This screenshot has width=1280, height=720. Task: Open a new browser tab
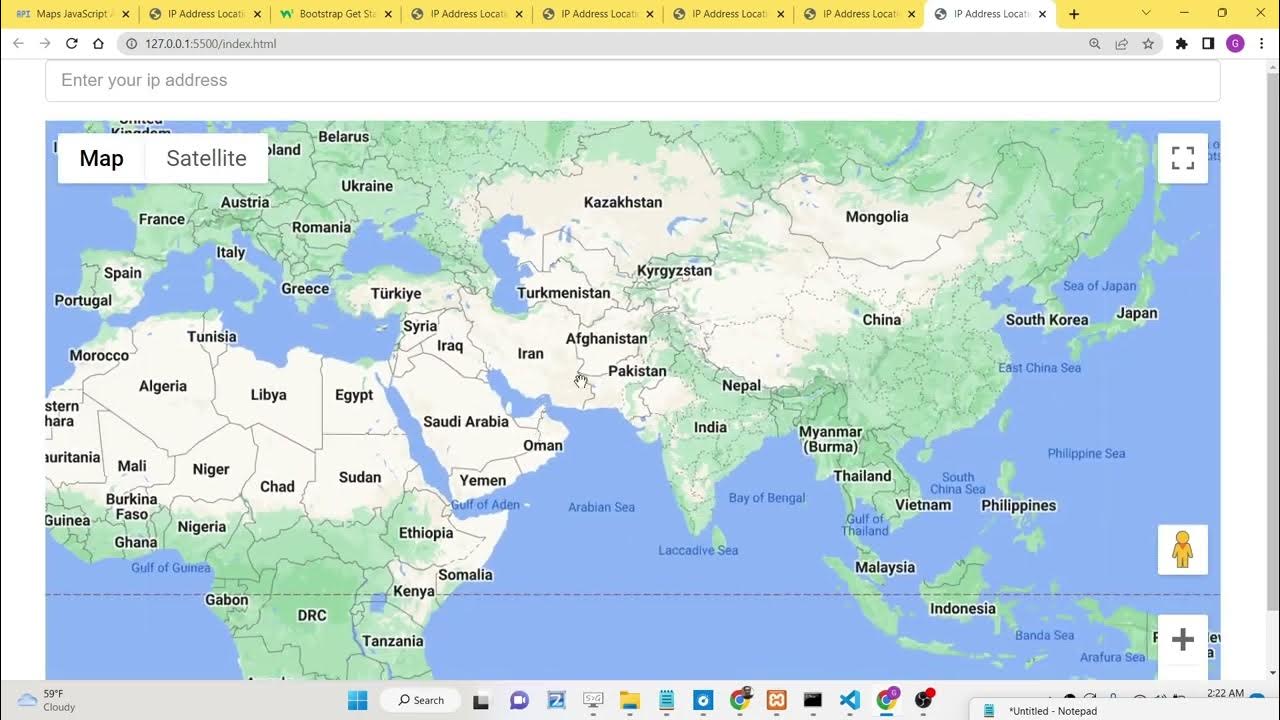[1074, 14]
